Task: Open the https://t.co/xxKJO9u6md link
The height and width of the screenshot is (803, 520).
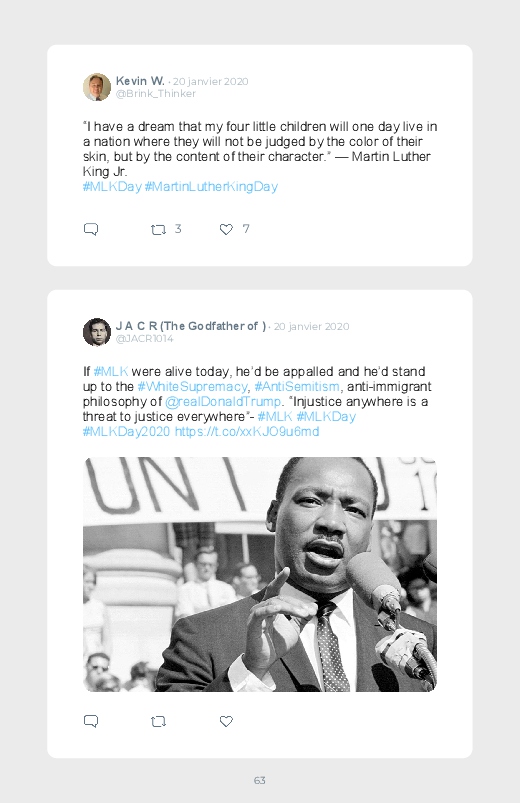Action: coord(247,432)
